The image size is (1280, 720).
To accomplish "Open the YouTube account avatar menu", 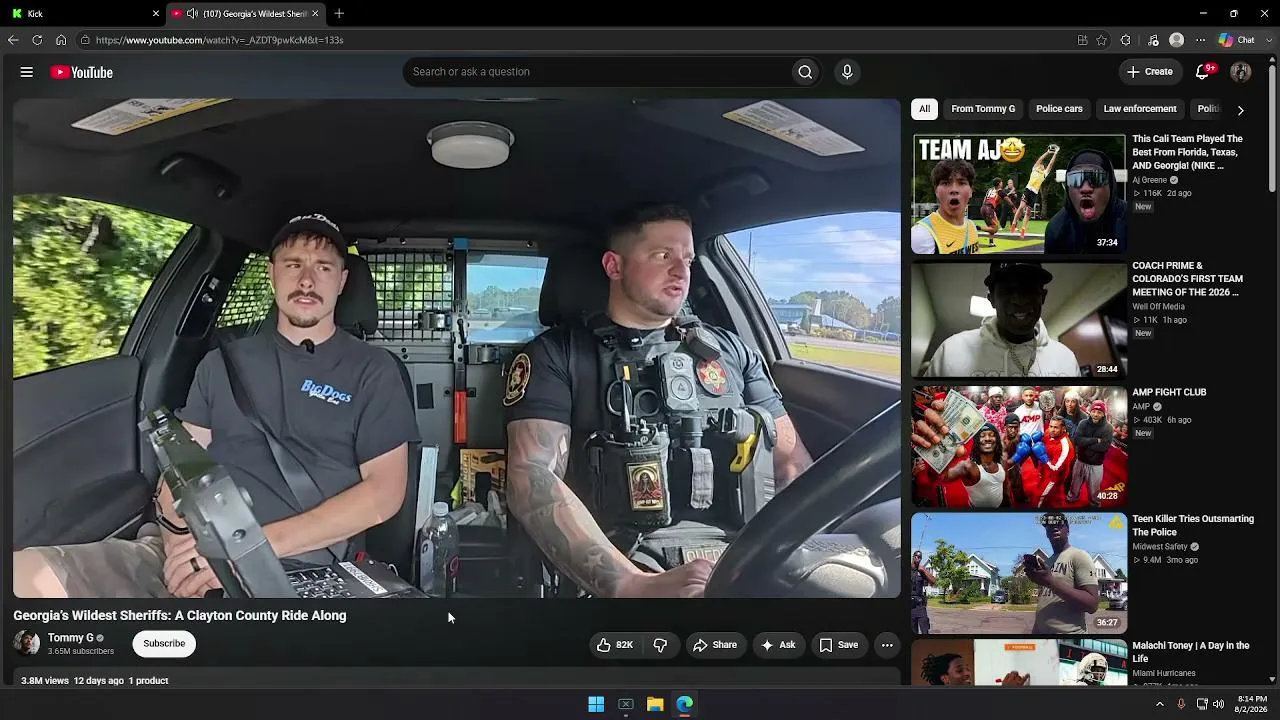I will (1241, 72).
